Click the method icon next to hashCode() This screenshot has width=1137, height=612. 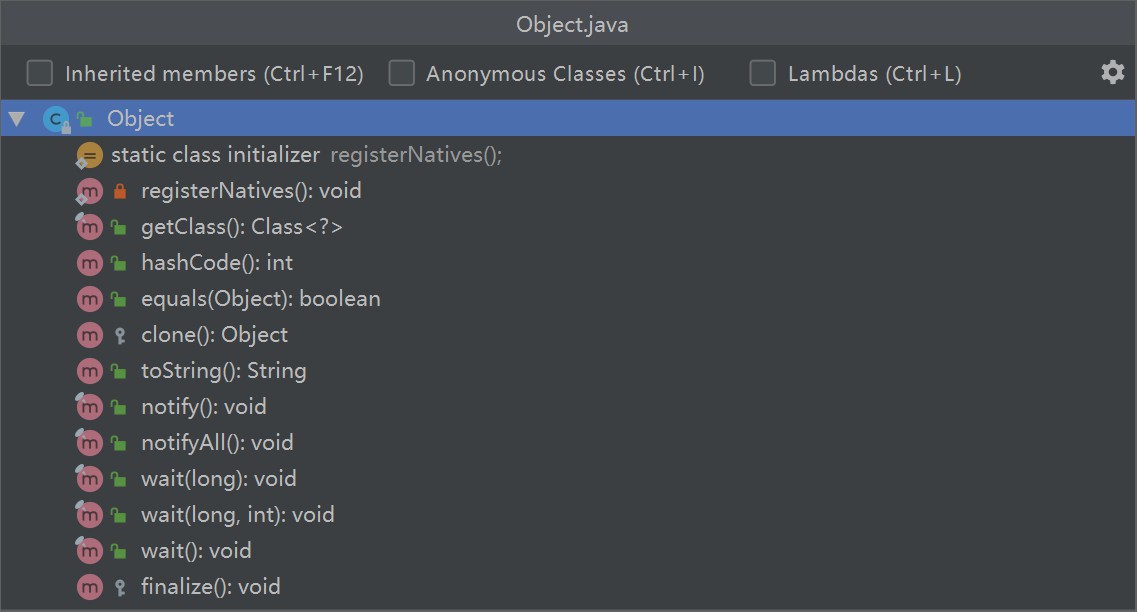[x=90, y=262]
